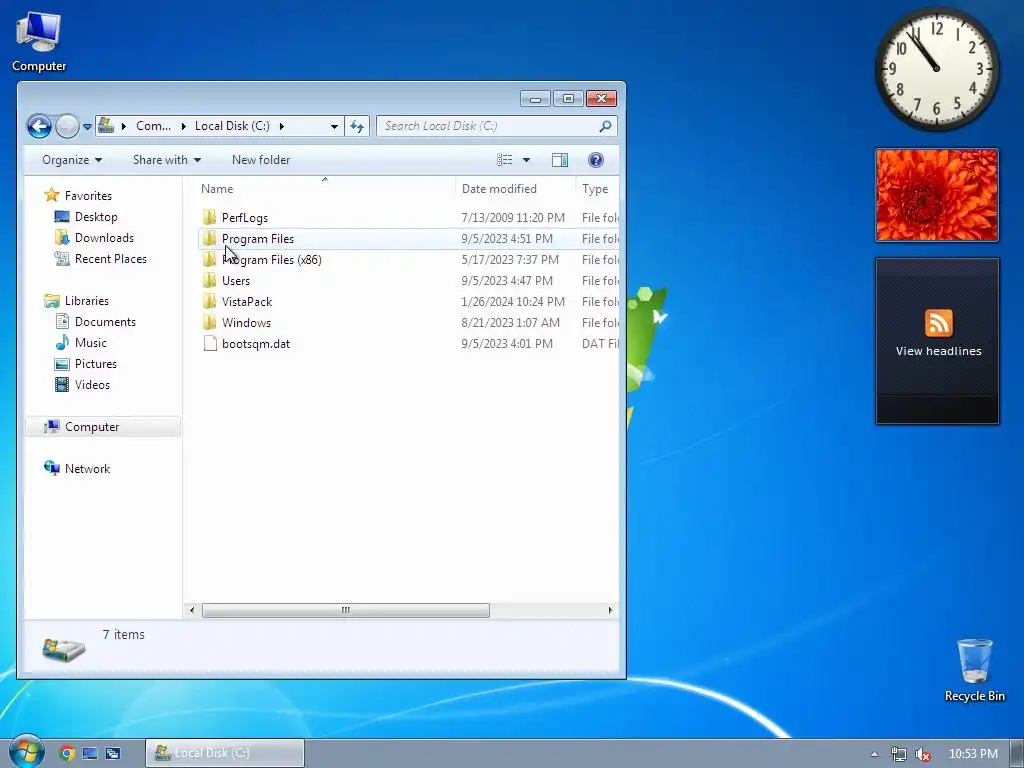Click the horizontal scrollbar thumb
Screen dimensions: 1024x768
pos(345,610)
